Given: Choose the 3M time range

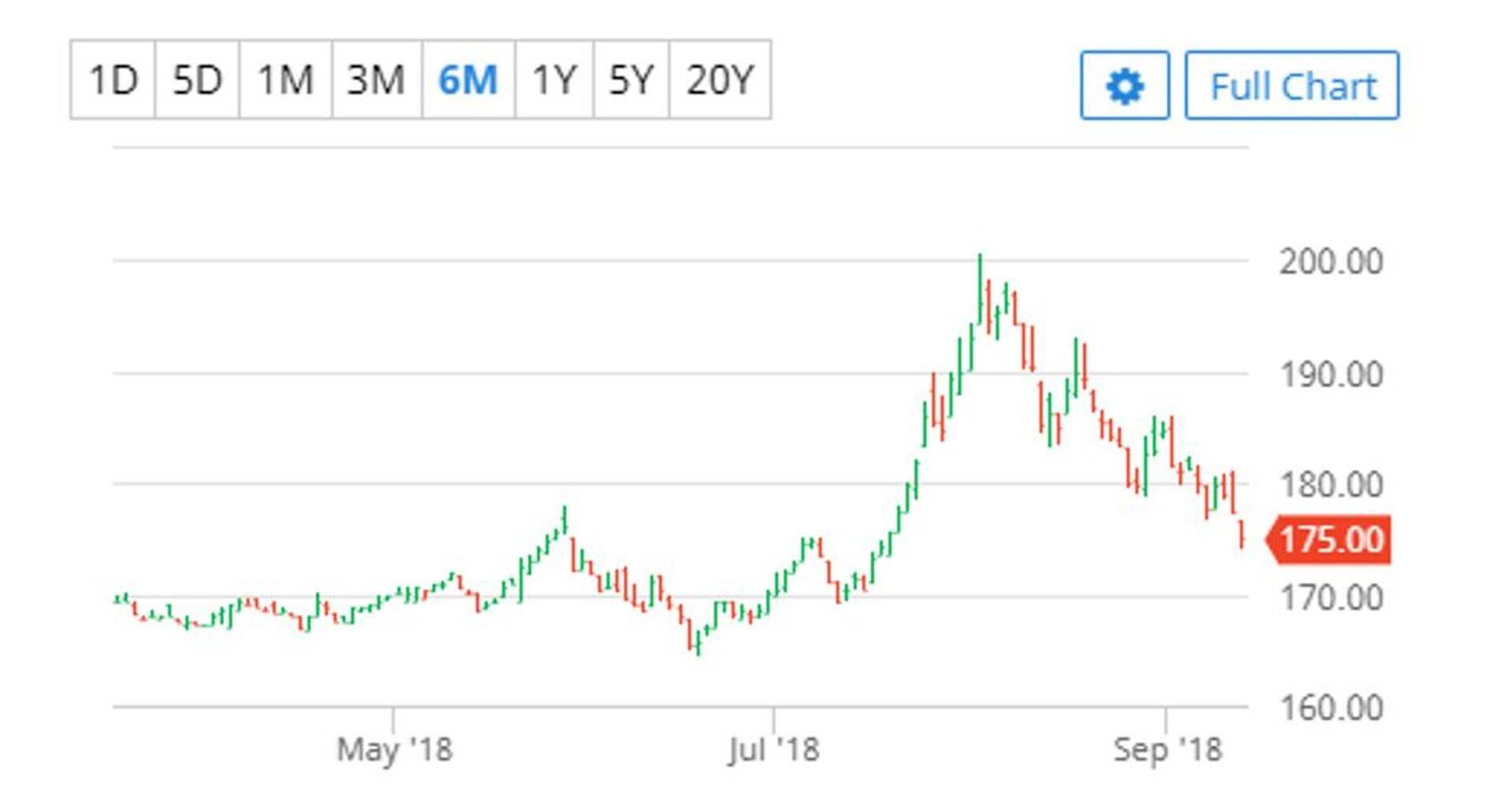Looking at the screenshot, I should pos(376,80).
